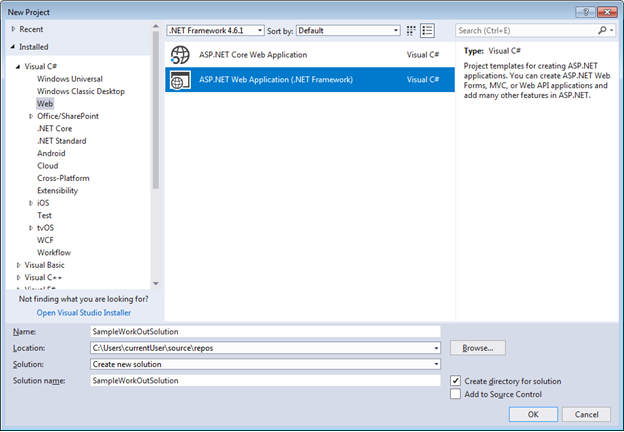
Task: Select the Test category
Action: [44, 215]
